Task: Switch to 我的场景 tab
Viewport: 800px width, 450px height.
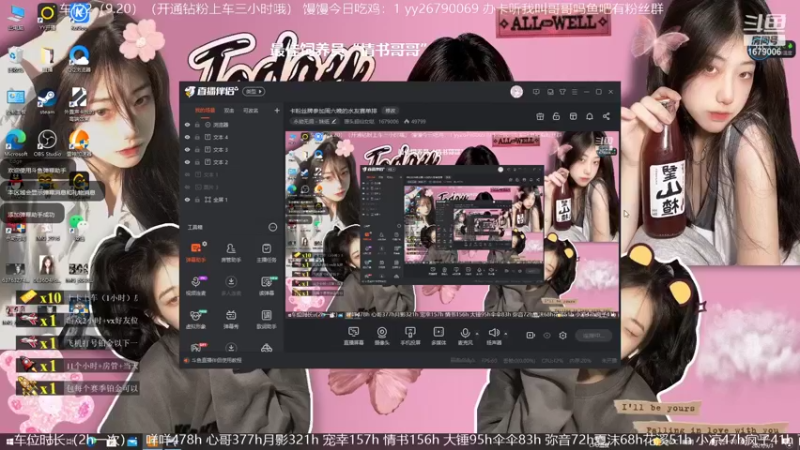Action: [205, 110]
